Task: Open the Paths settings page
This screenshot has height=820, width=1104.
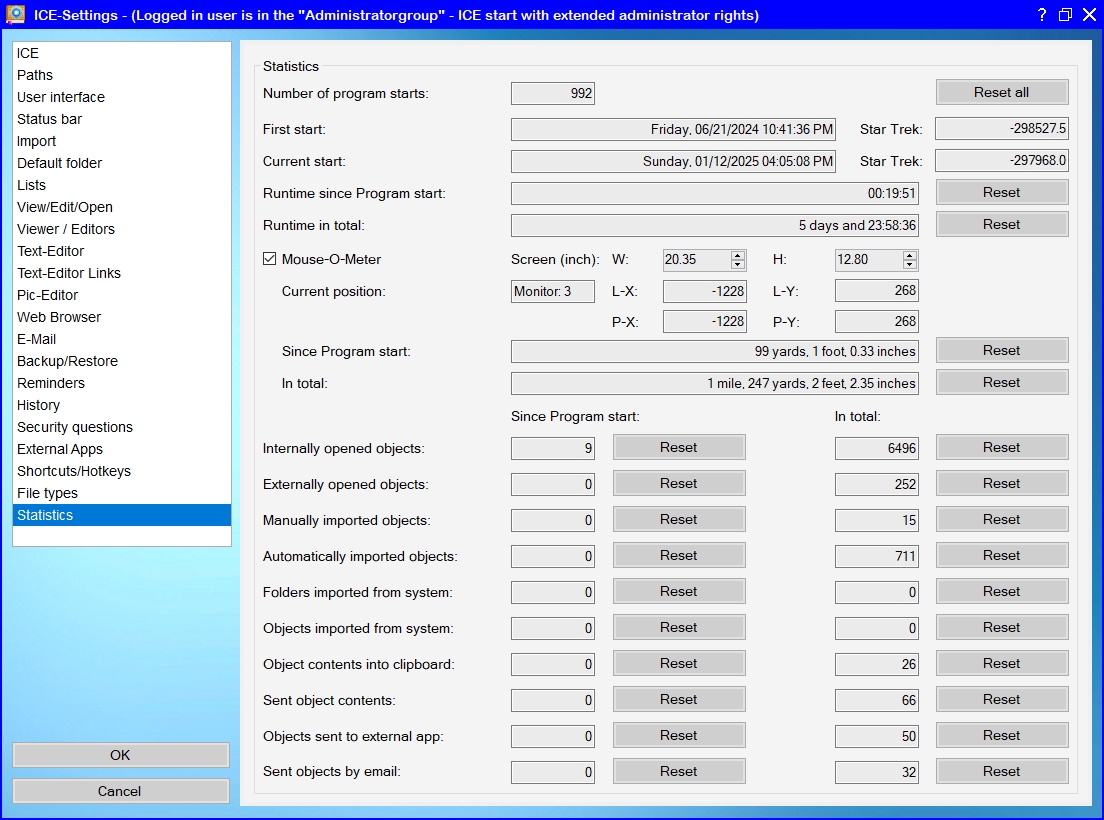Action: [x=35, y=75]
